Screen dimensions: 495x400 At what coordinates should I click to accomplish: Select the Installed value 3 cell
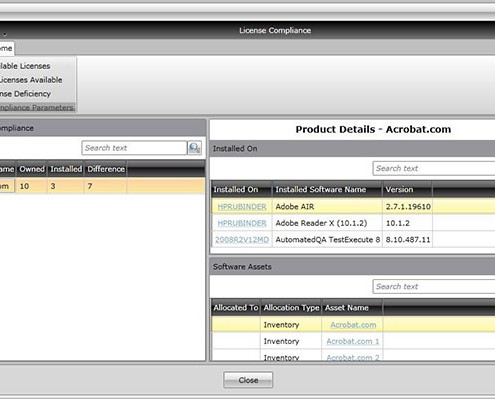(66, 186)
